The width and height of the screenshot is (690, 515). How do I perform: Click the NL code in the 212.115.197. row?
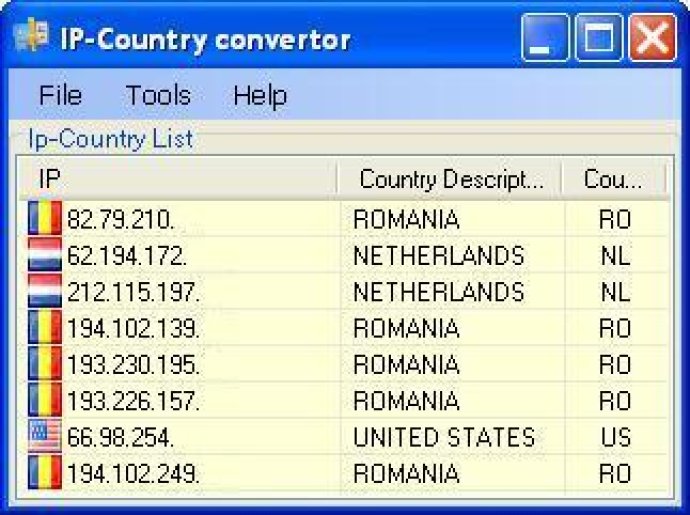click(x=616, y=292)
